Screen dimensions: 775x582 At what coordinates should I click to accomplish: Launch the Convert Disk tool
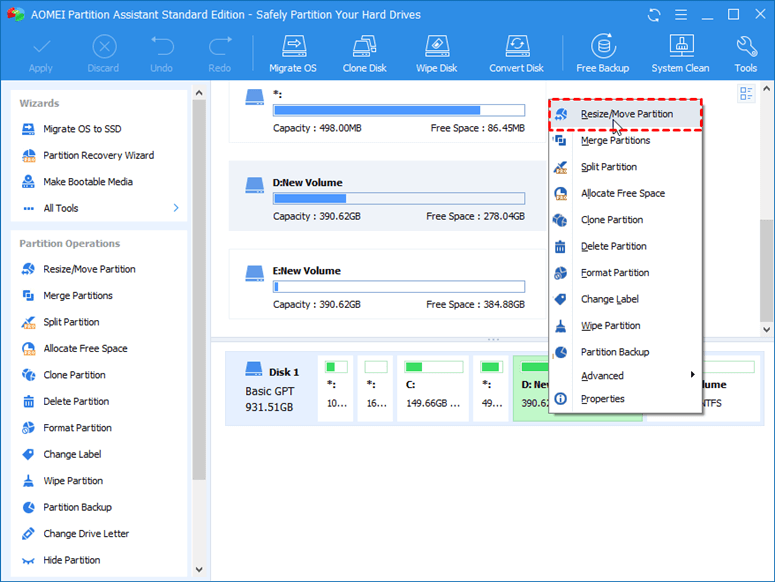[x=517, y=47]
